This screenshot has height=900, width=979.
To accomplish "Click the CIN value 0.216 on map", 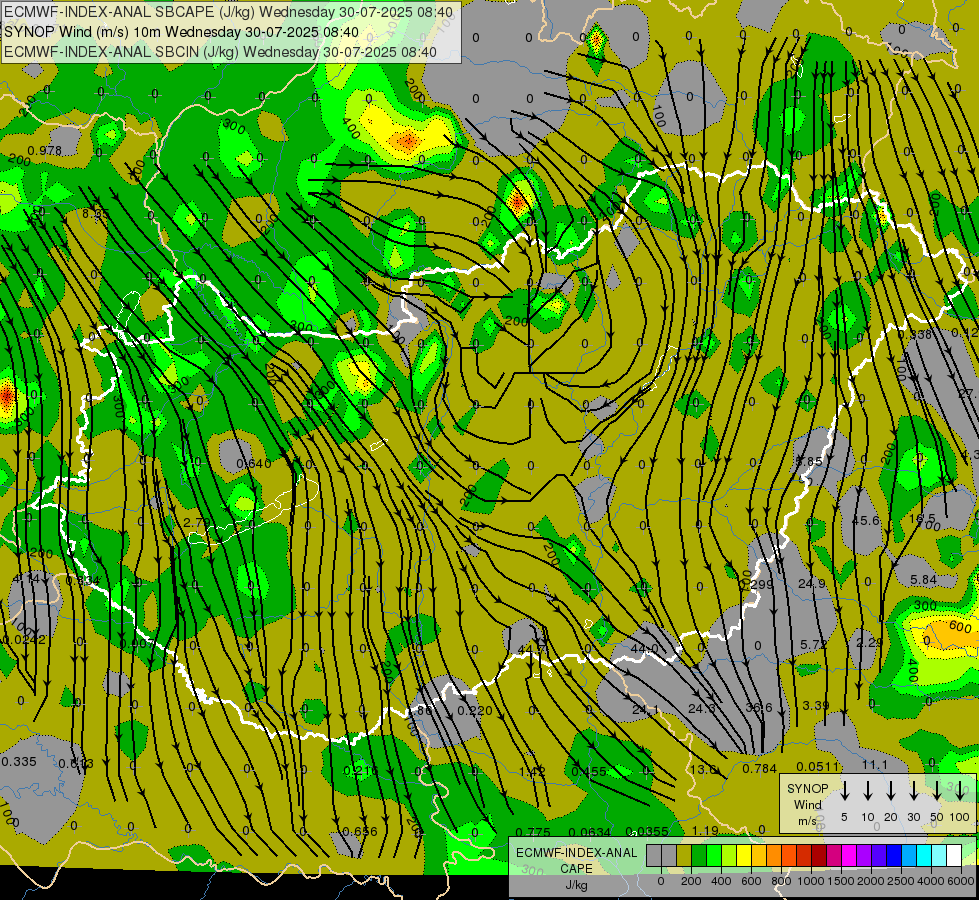I will 360,771.
